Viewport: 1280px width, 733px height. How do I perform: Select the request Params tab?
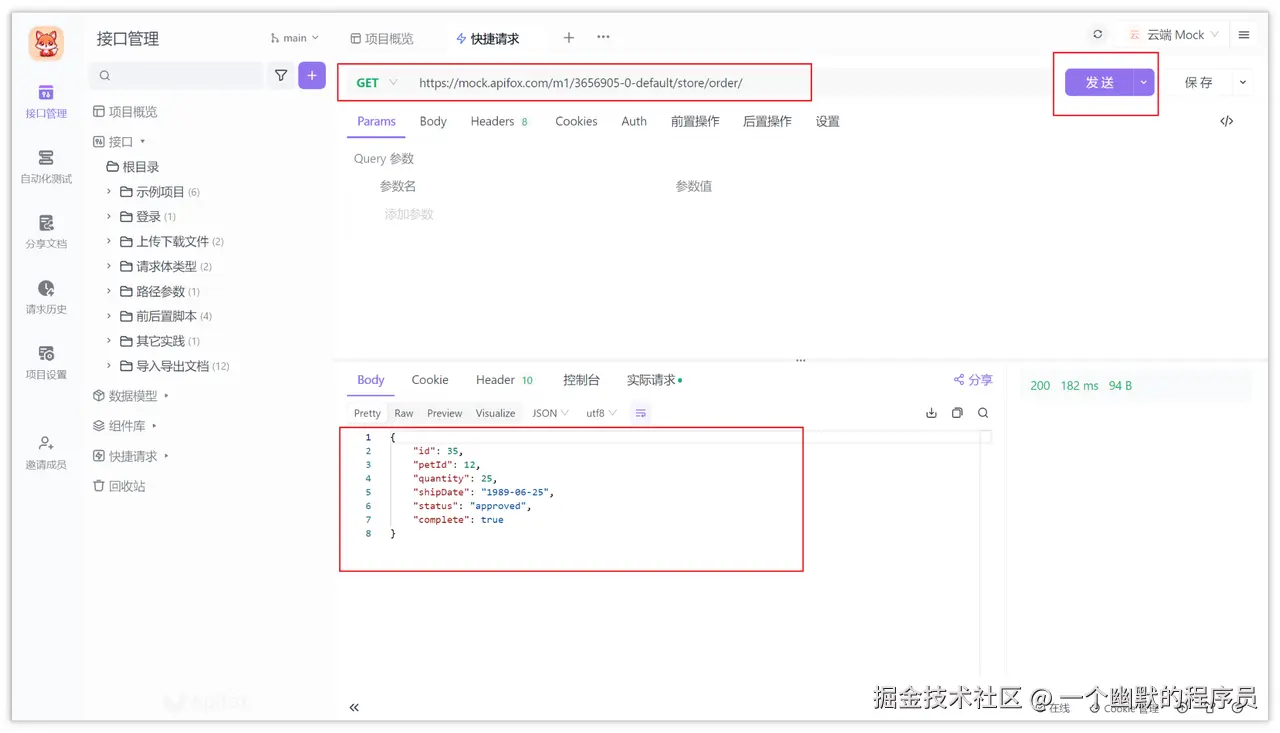click(x=377, y=121)
